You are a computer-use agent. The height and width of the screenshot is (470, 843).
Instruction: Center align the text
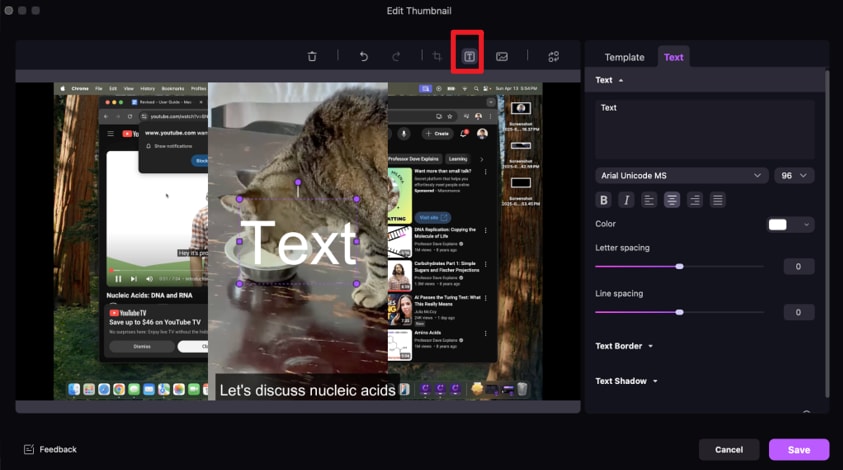point(671,200)
